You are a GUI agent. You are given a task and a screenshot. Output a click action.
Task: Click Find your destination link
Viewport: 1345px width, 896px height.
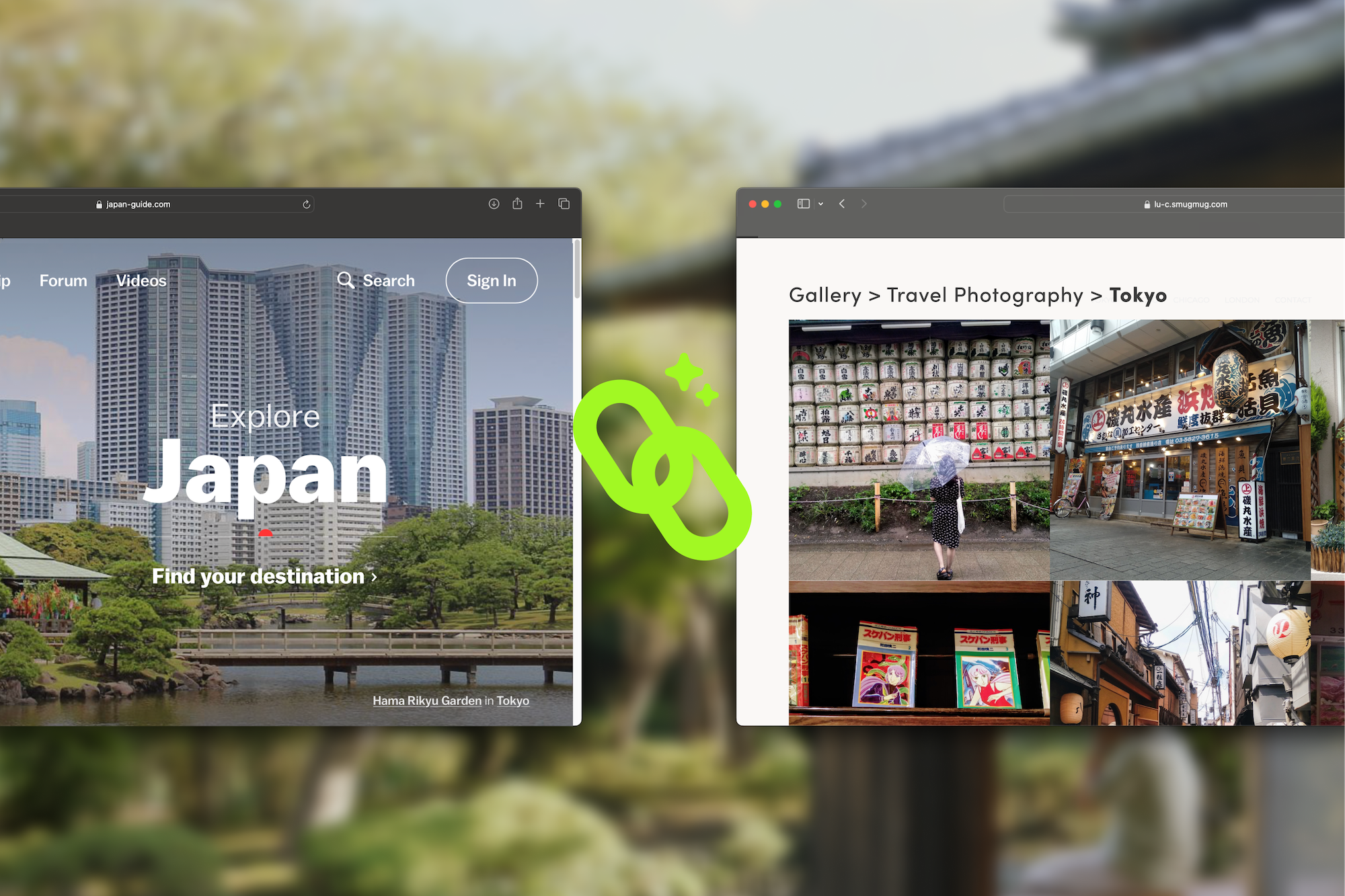click(x=264, y=576)
